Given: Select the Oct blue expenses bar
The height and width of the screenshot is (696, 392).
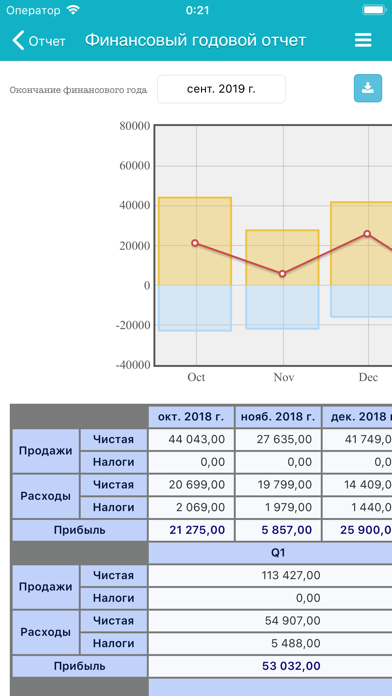Looking at the screenshot, I should (x=195, y=308).
